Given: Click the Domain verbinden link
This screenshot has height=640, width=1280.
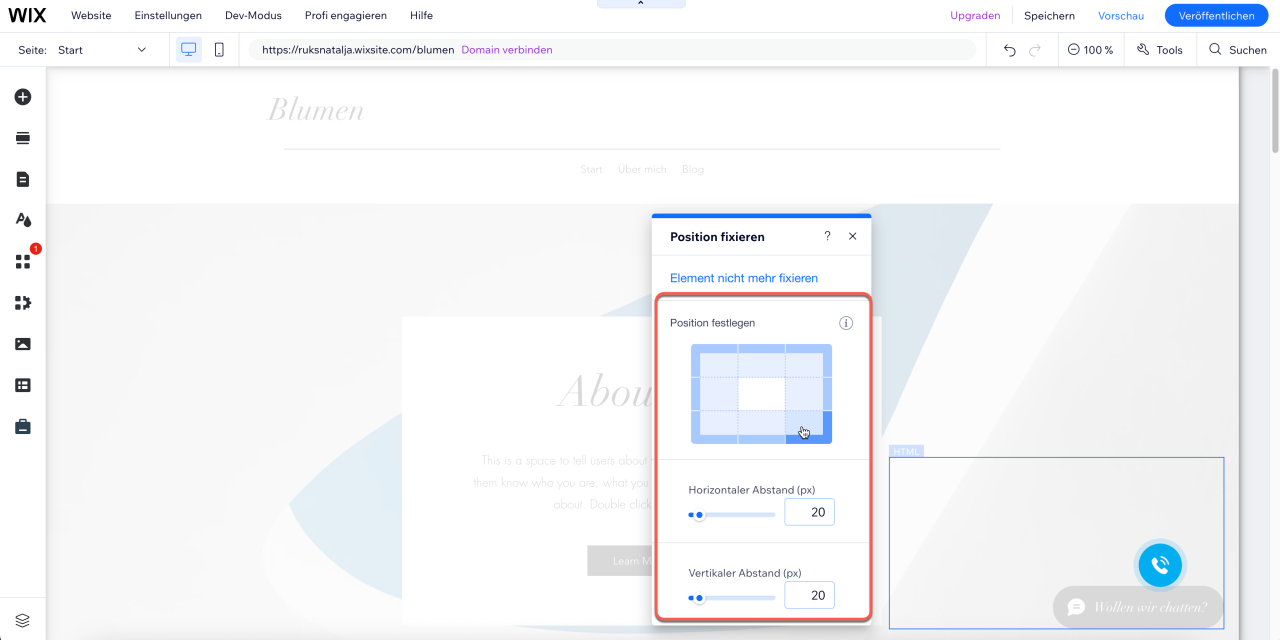Looking at the screenshot, I should (507, 50).
